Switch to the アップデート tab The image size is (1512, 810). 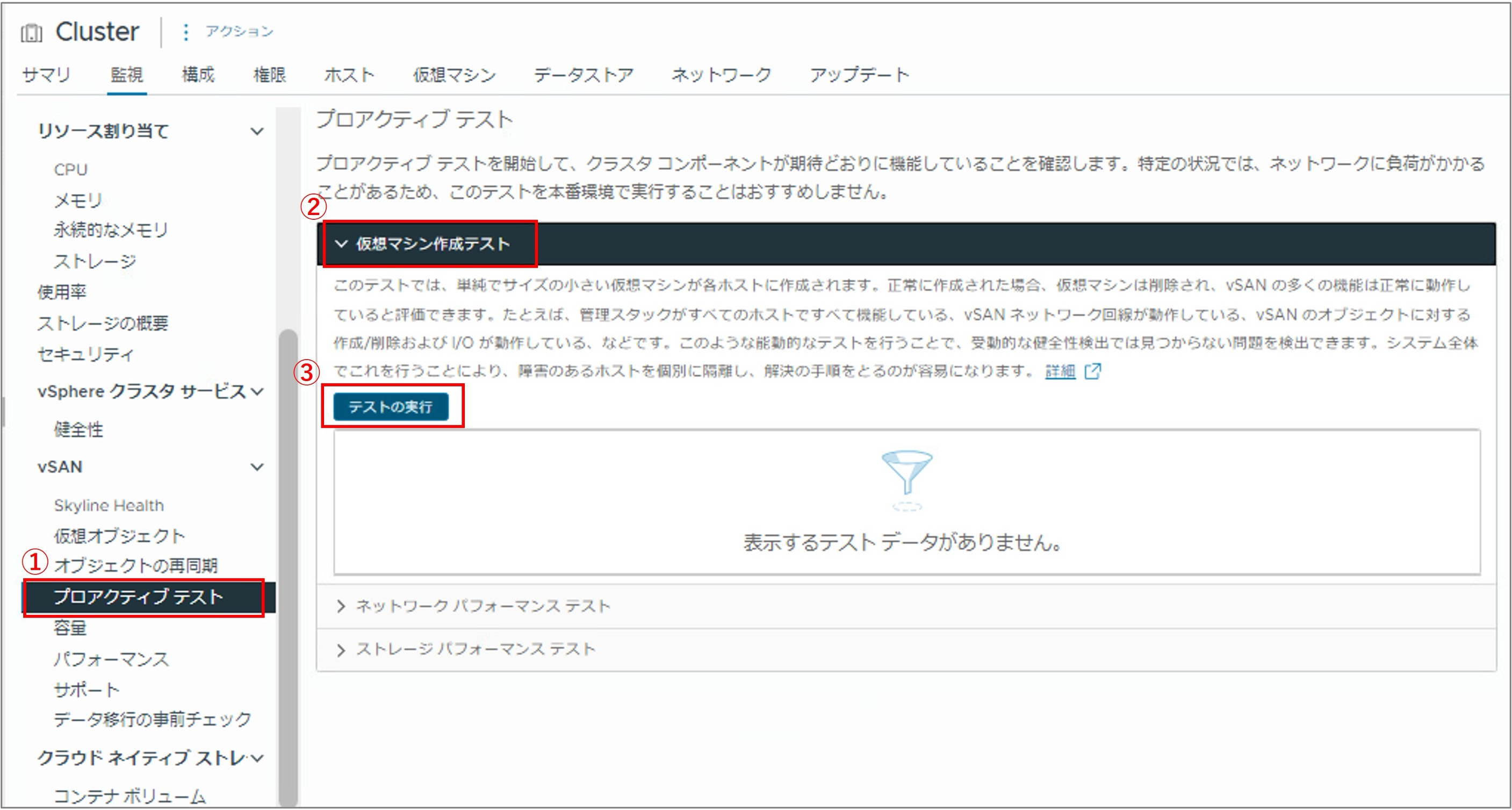[860, 75]
